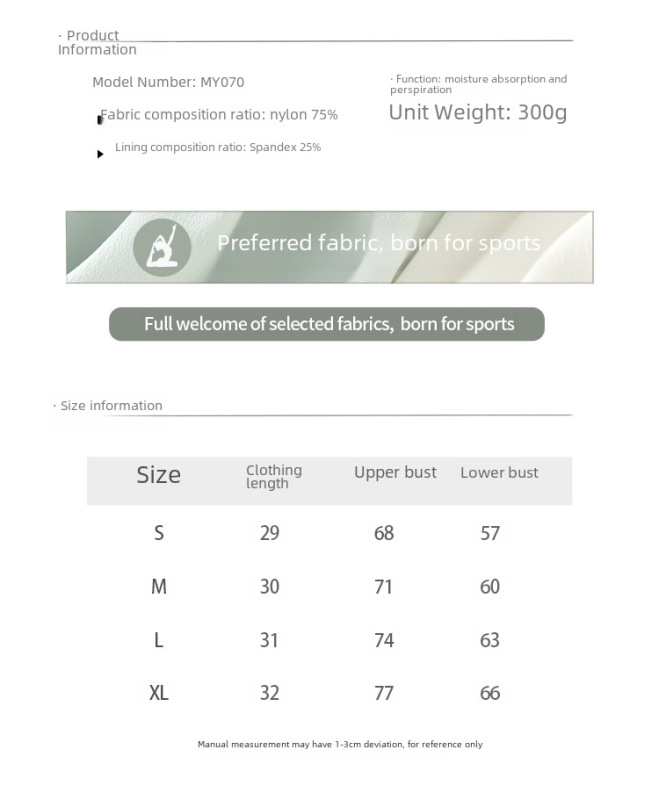Select the XL size row label

[159, 693]
